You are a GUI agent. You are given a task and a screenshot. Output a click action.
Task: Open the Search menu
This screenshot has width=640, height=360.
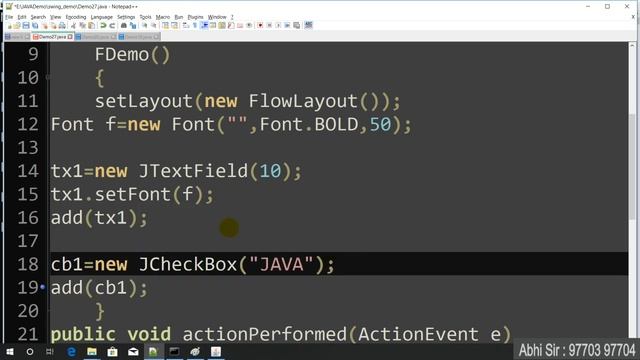(38, 17)
